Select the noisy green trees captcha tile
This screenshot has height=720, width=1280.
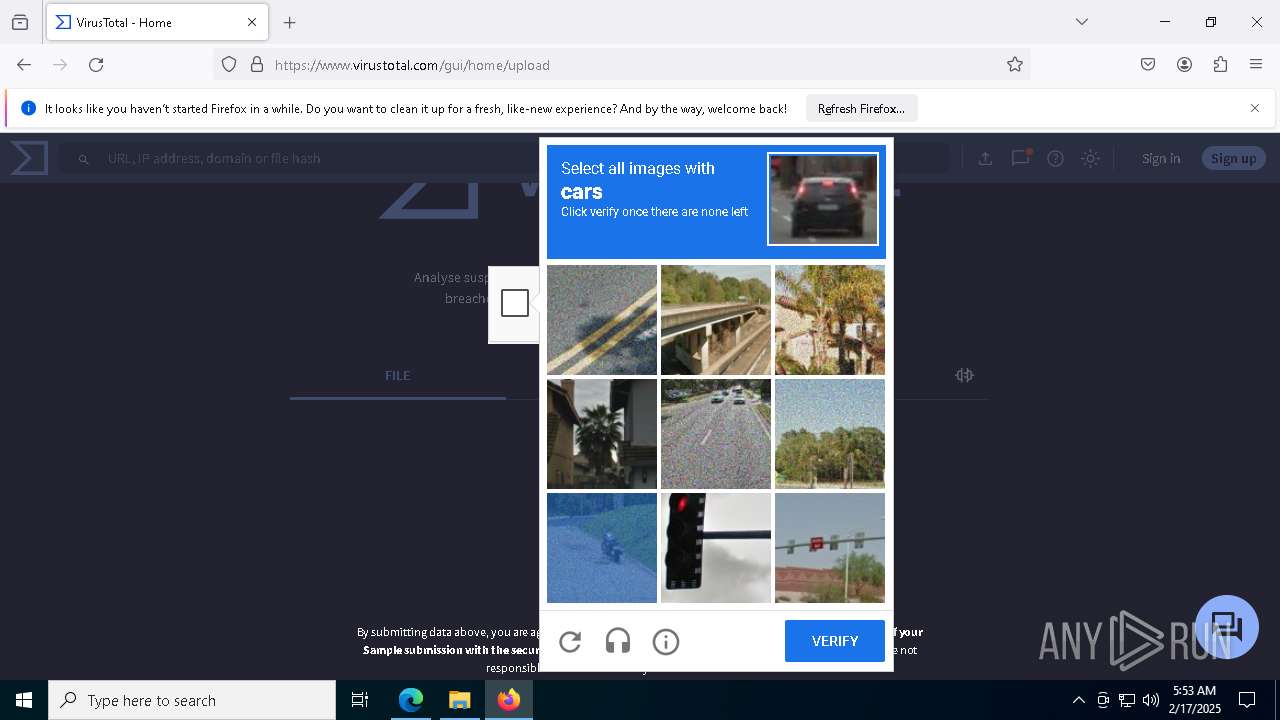[830, 434]
